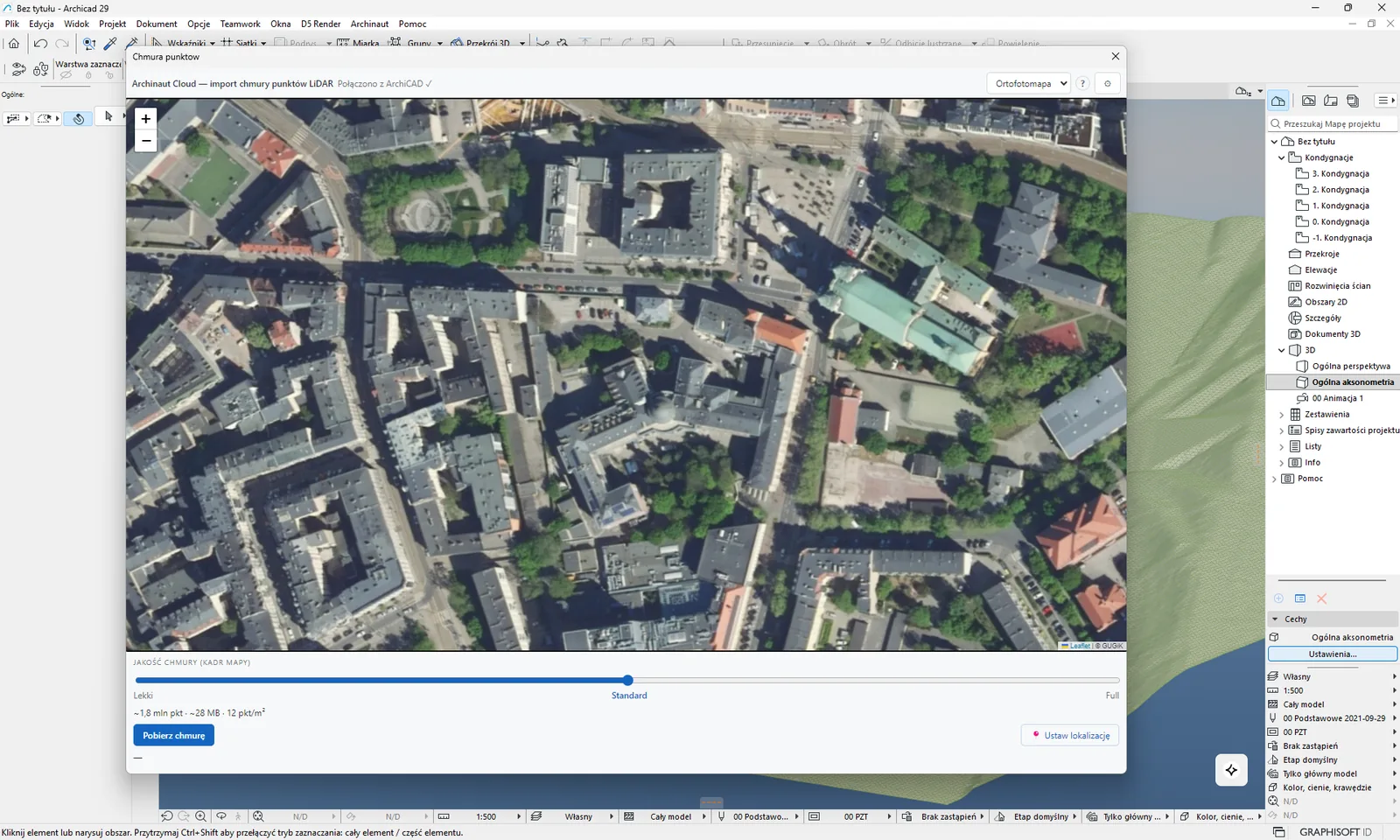Expand the Listy tree node

[x=1282, y=447]
